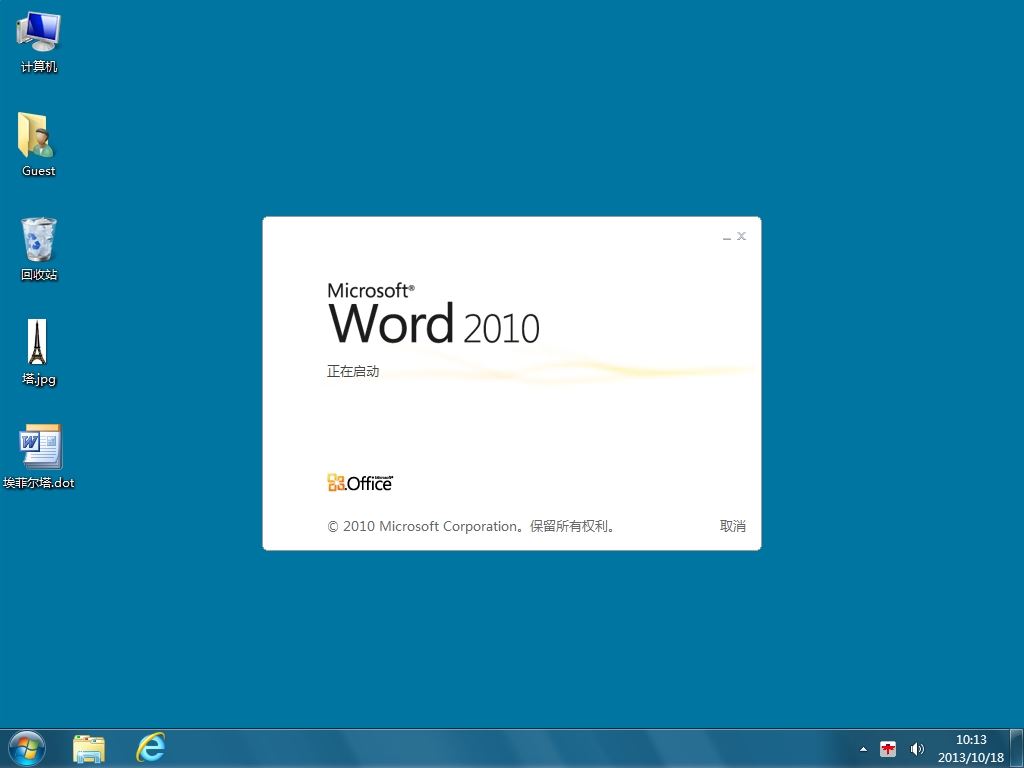This screenshot has height=768, width=1024.
Task: Select the 塔.jpg image file
Action: click(39, 353)
